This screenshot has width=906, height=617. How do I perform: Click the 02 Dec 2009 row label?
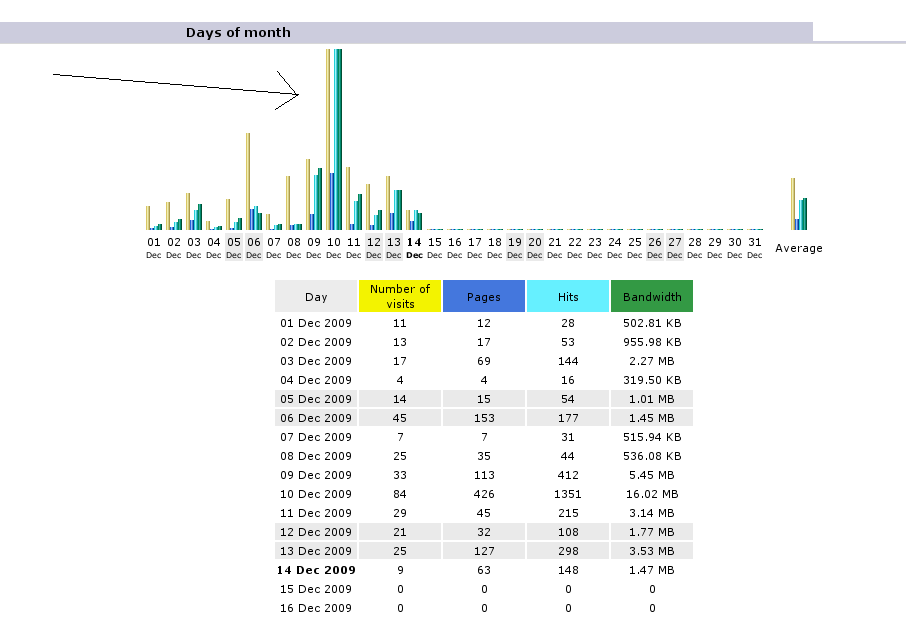point(316,342)
